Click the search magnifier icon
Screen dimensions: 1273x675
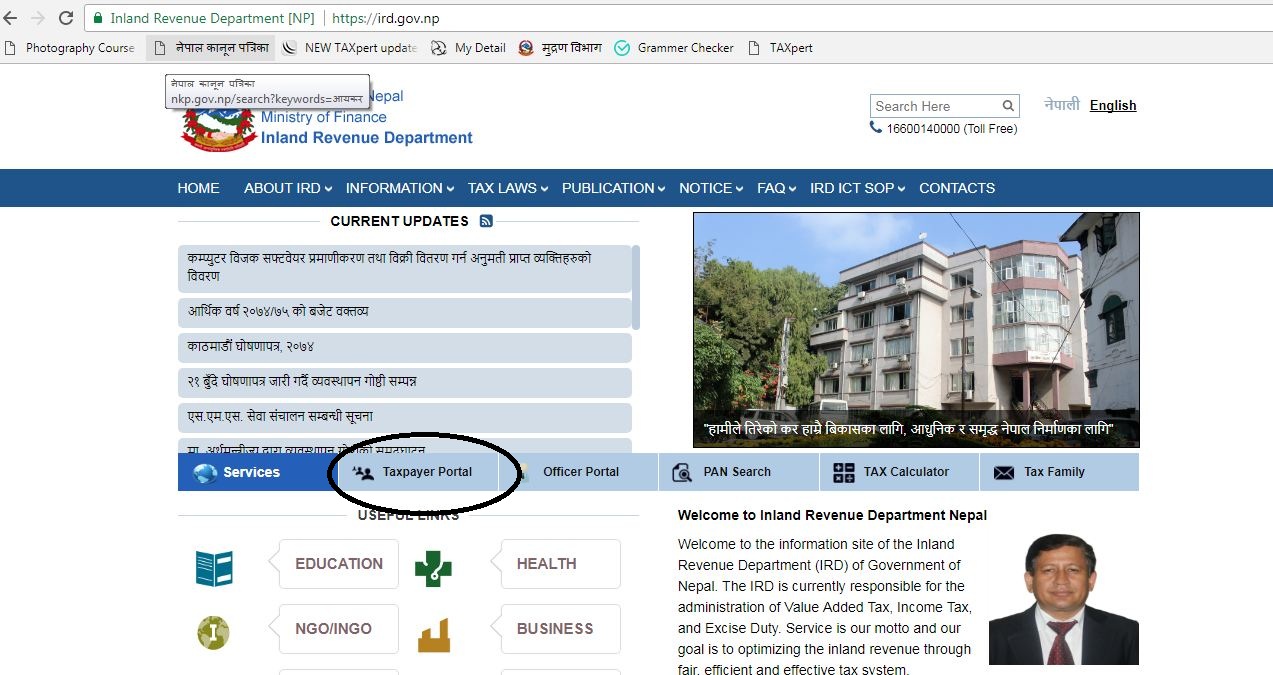(x=1008, y=106)
